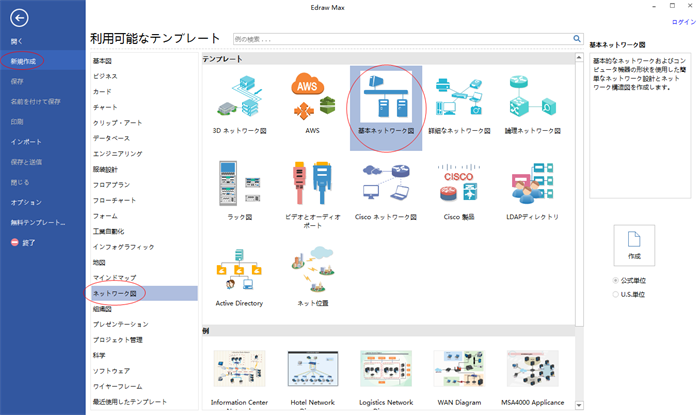The image size is (700, 415).
Task: Select the ラック図 template icon
Action: click(x=240, y=183)
